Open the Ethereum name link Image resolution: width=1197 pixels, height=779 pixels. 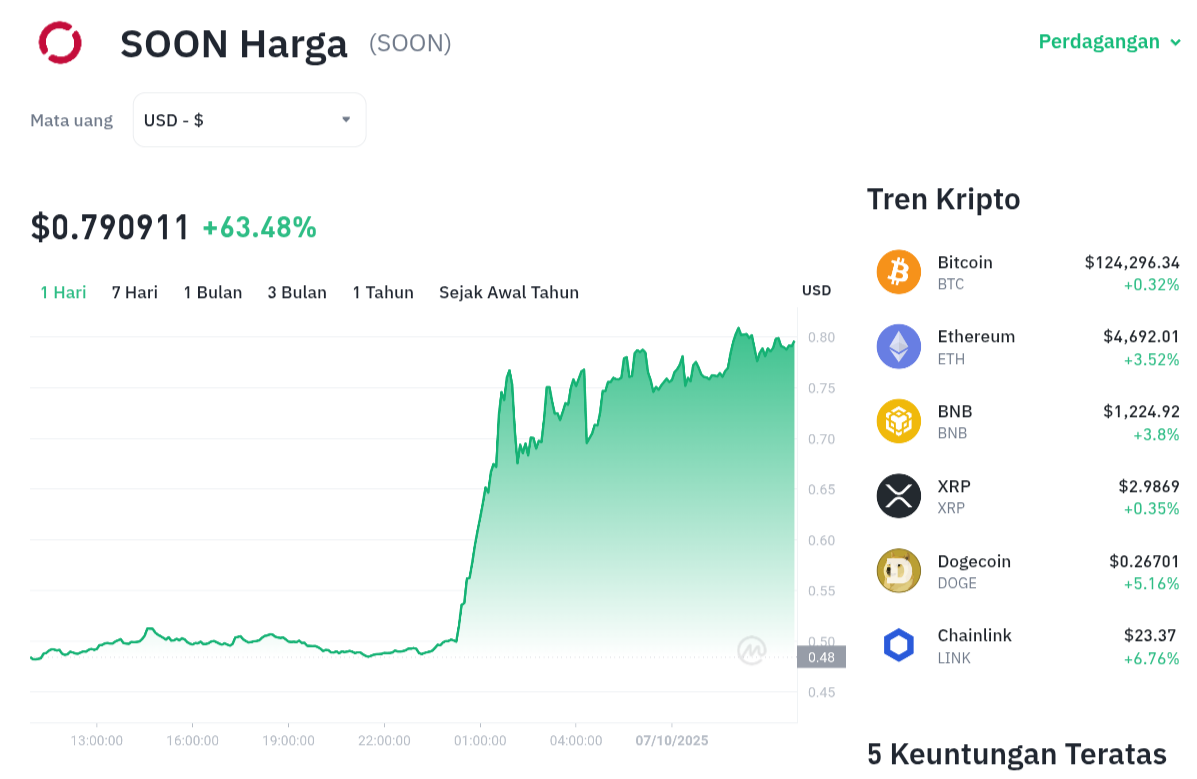(x=976, y=336)
